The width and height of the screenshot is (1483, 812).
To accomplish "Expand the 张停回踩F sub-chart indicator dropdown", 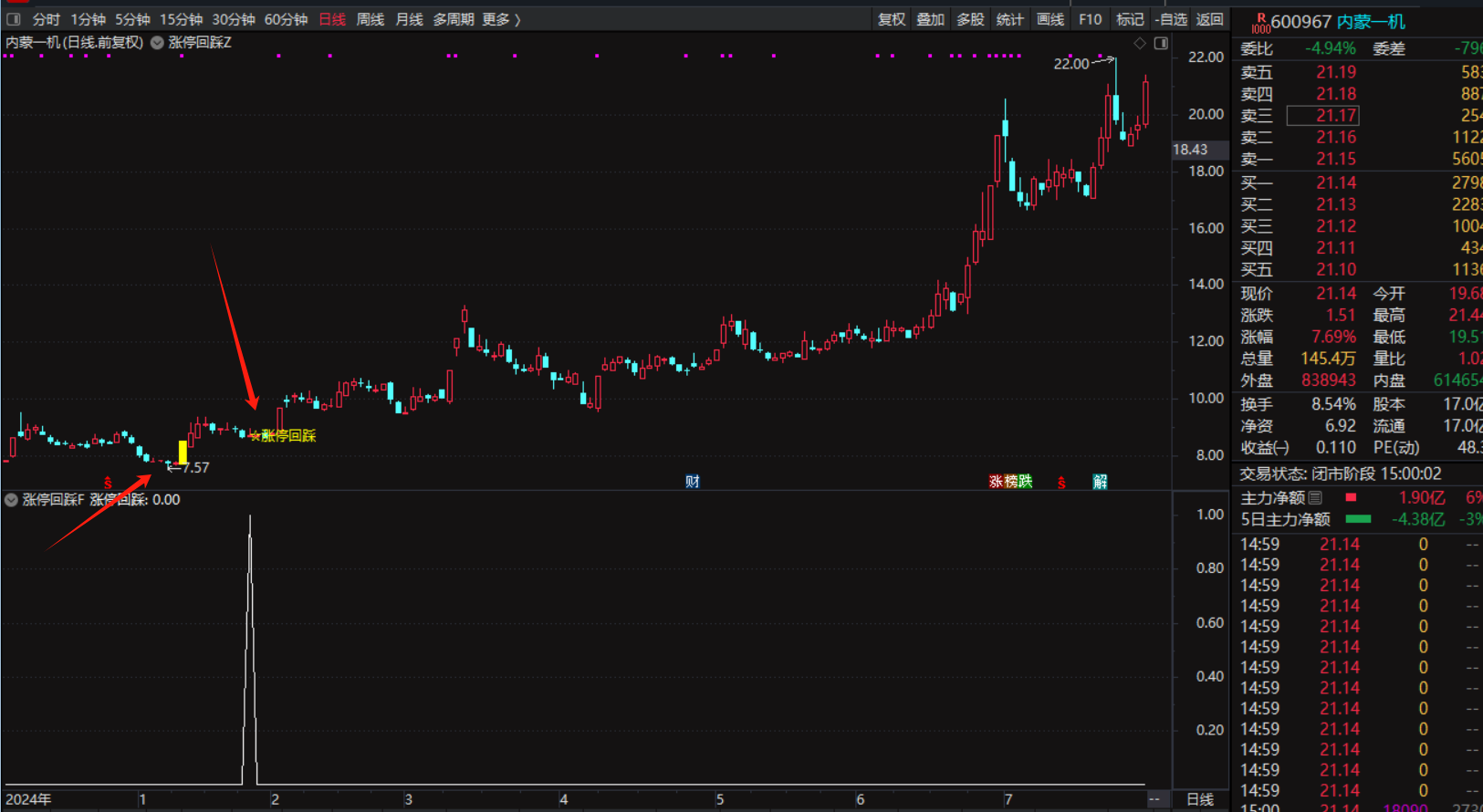I will click(11, 500).
